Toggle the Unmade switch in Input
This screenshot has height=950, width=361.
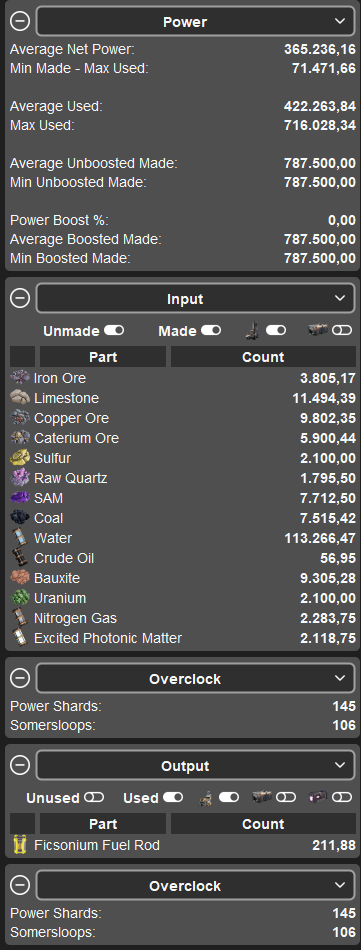point(114,331)
